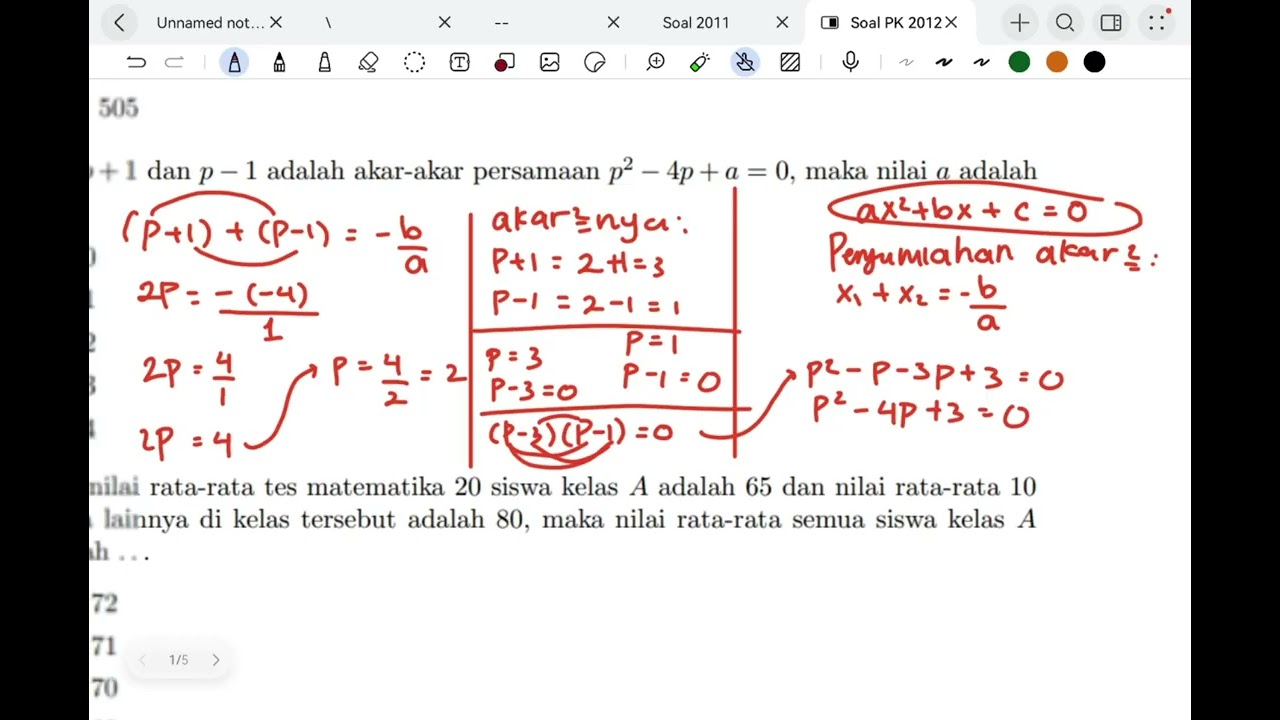The width and height of the screenshot is (1280, 720).
Task: Choose the medium pen stroke preset
Action: tap(943, 62)
